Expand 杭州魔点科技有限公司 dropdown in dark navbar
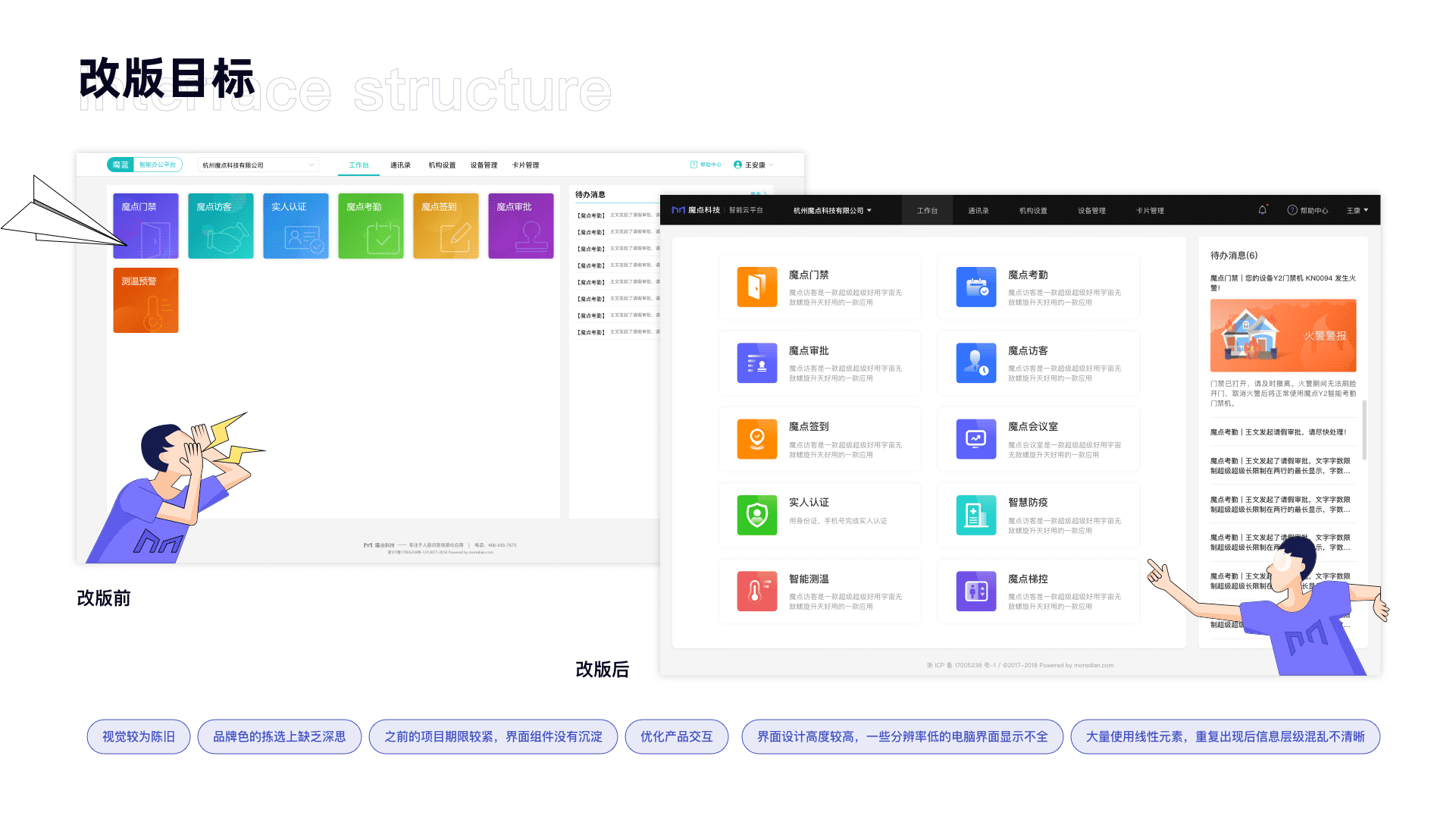Screen dimensions: 1456x819 (832, 210)
